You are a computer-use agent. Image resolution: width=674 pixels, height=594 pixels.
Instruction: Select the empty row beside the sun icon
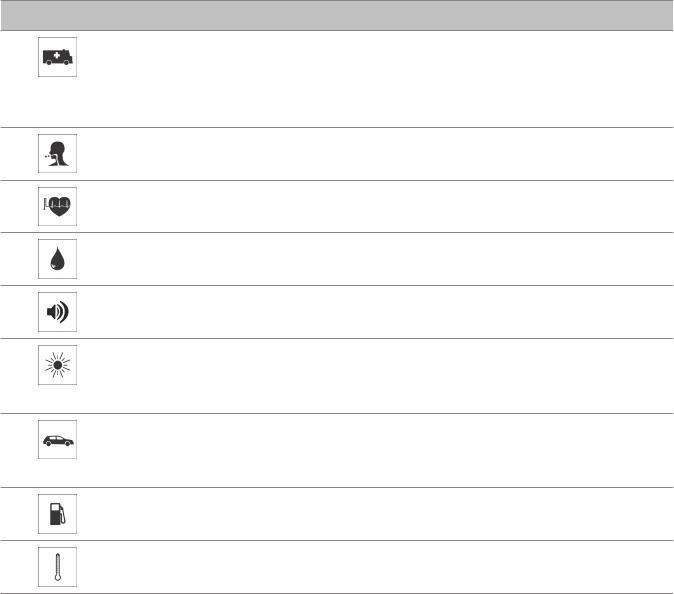pos(370,376)
